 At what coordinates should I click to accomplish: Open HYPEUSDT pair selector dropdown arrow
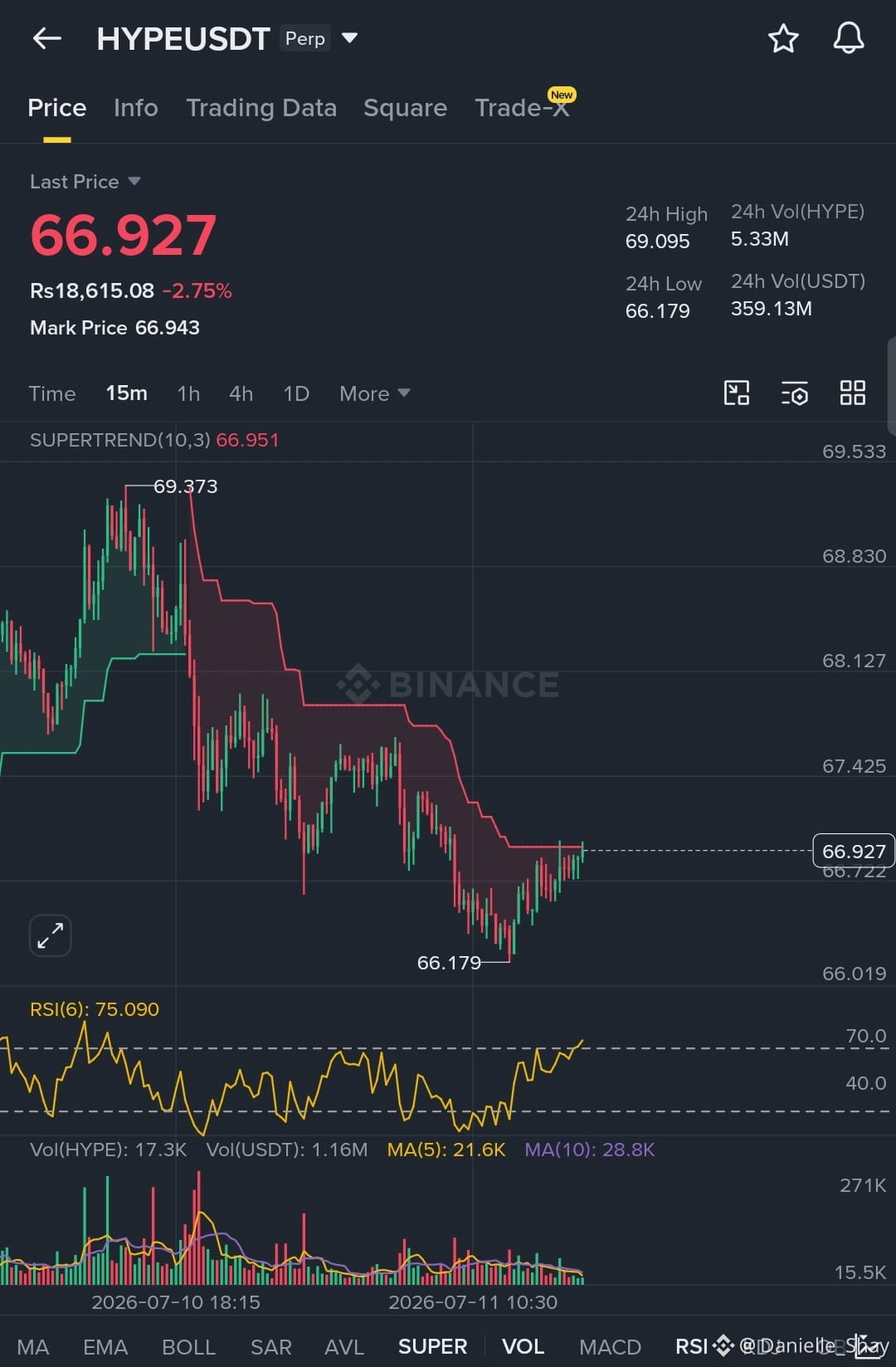[x=350, y=38]
